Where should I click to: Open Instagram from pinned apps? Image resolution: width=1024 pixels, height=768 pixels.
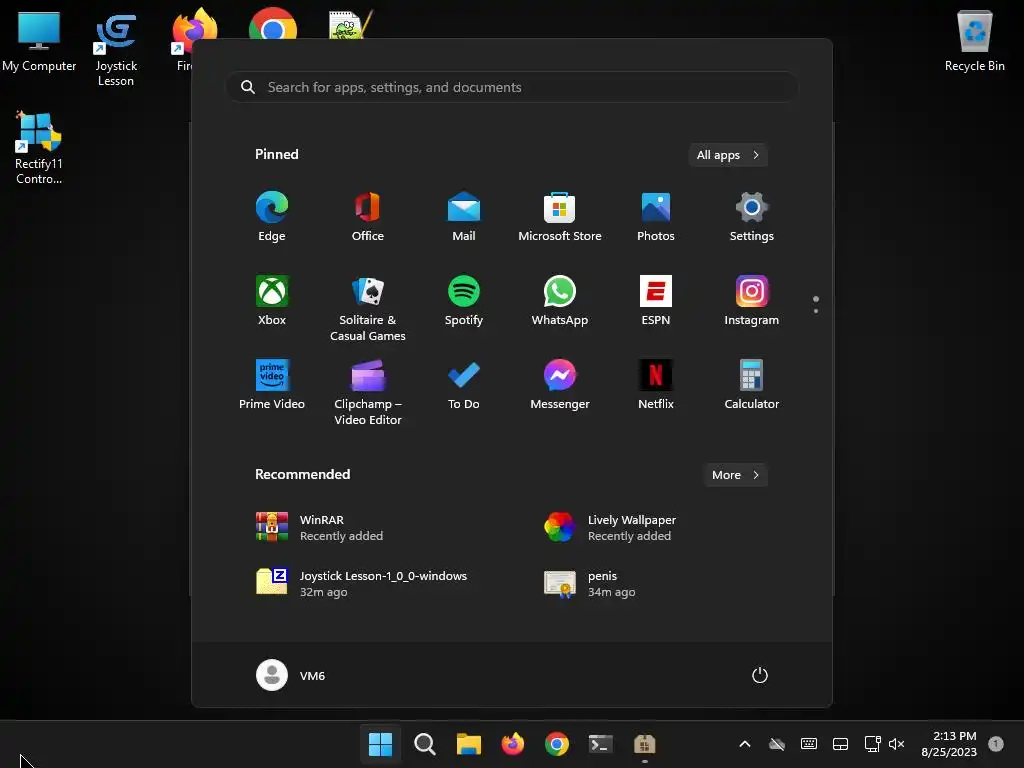[x=752, y=301]
